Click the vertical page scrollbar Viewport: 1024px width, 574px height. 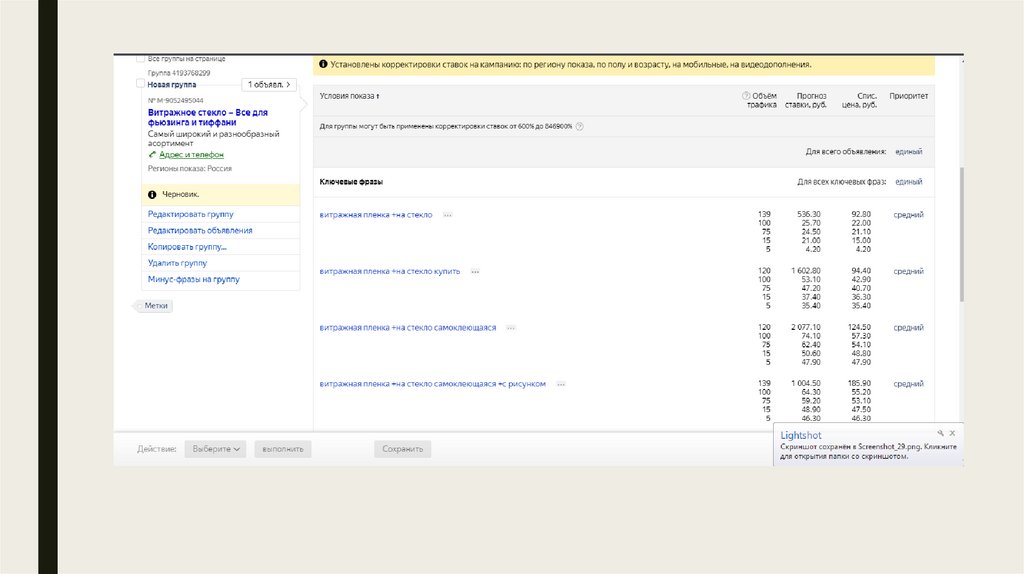point(961,230)
